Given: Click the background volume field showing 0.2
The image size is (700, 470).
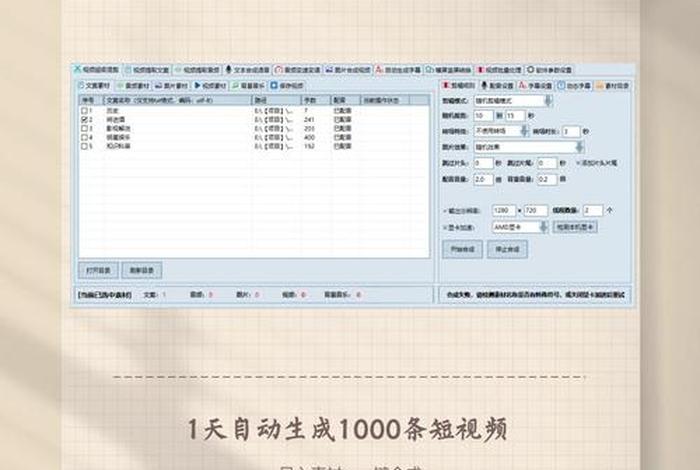Looking at the screenshot, I should tap(546, 179).
